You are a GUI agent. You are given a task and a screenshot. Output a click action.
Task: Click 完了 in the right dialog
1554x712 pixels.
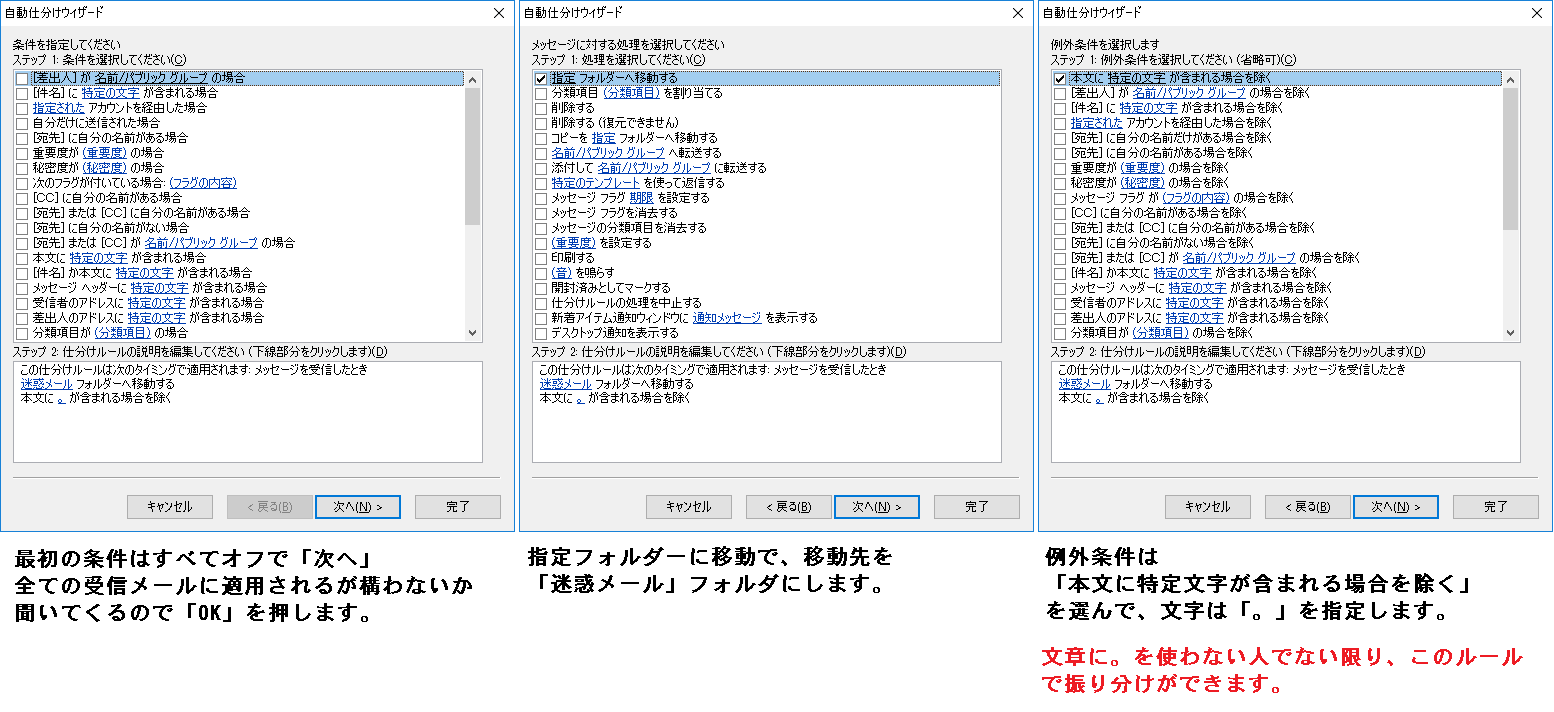coord(1495,507)
